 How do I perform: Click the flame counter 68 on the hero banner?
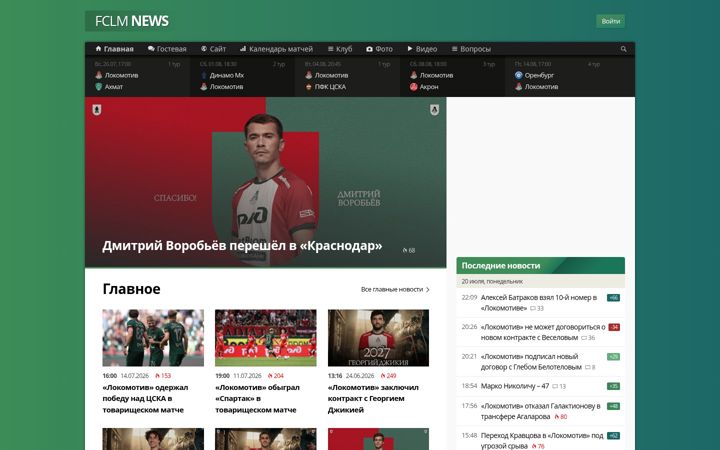coord(409,250)
